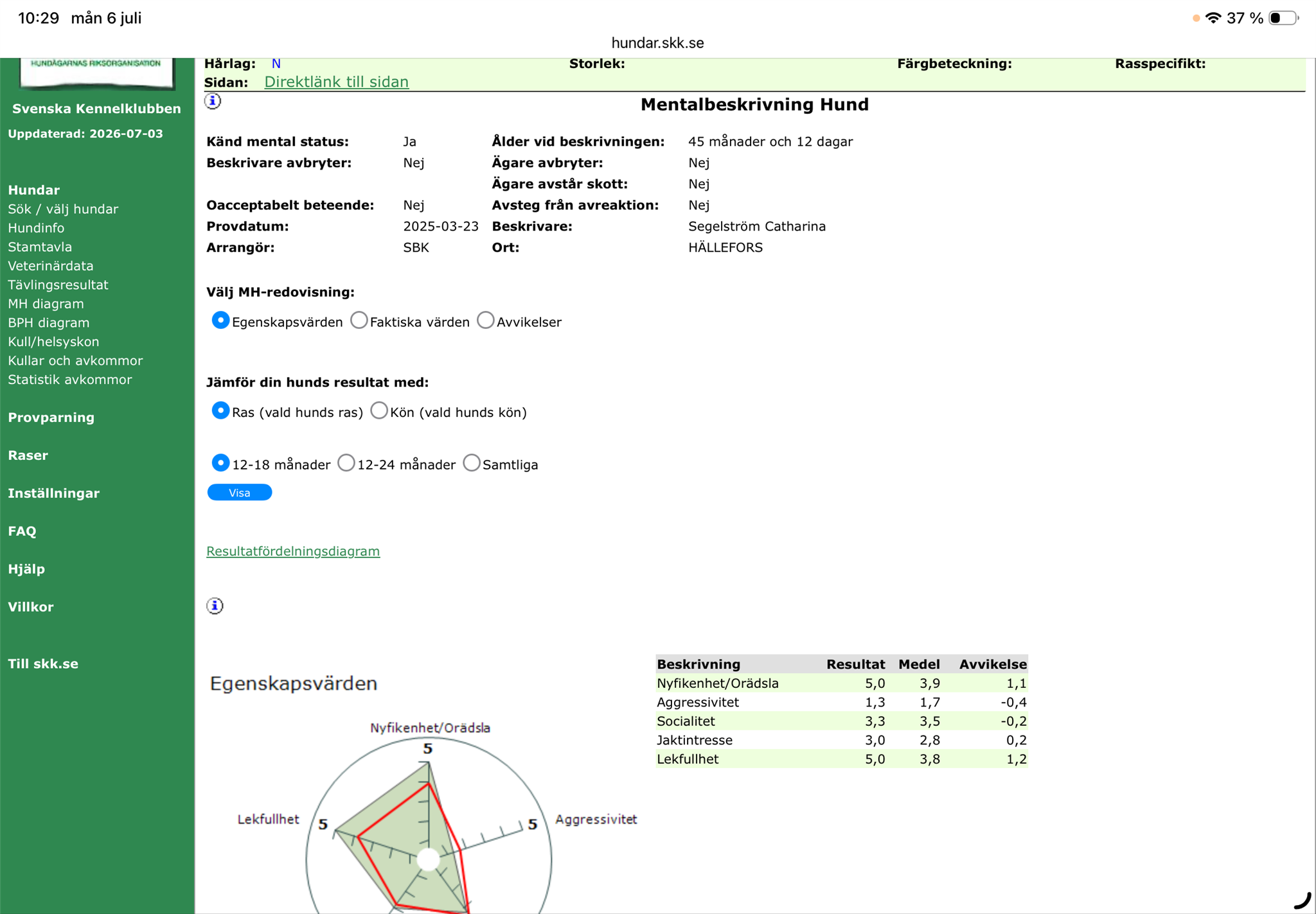
Task: Select the Samtliga age option
Action: 472,463
